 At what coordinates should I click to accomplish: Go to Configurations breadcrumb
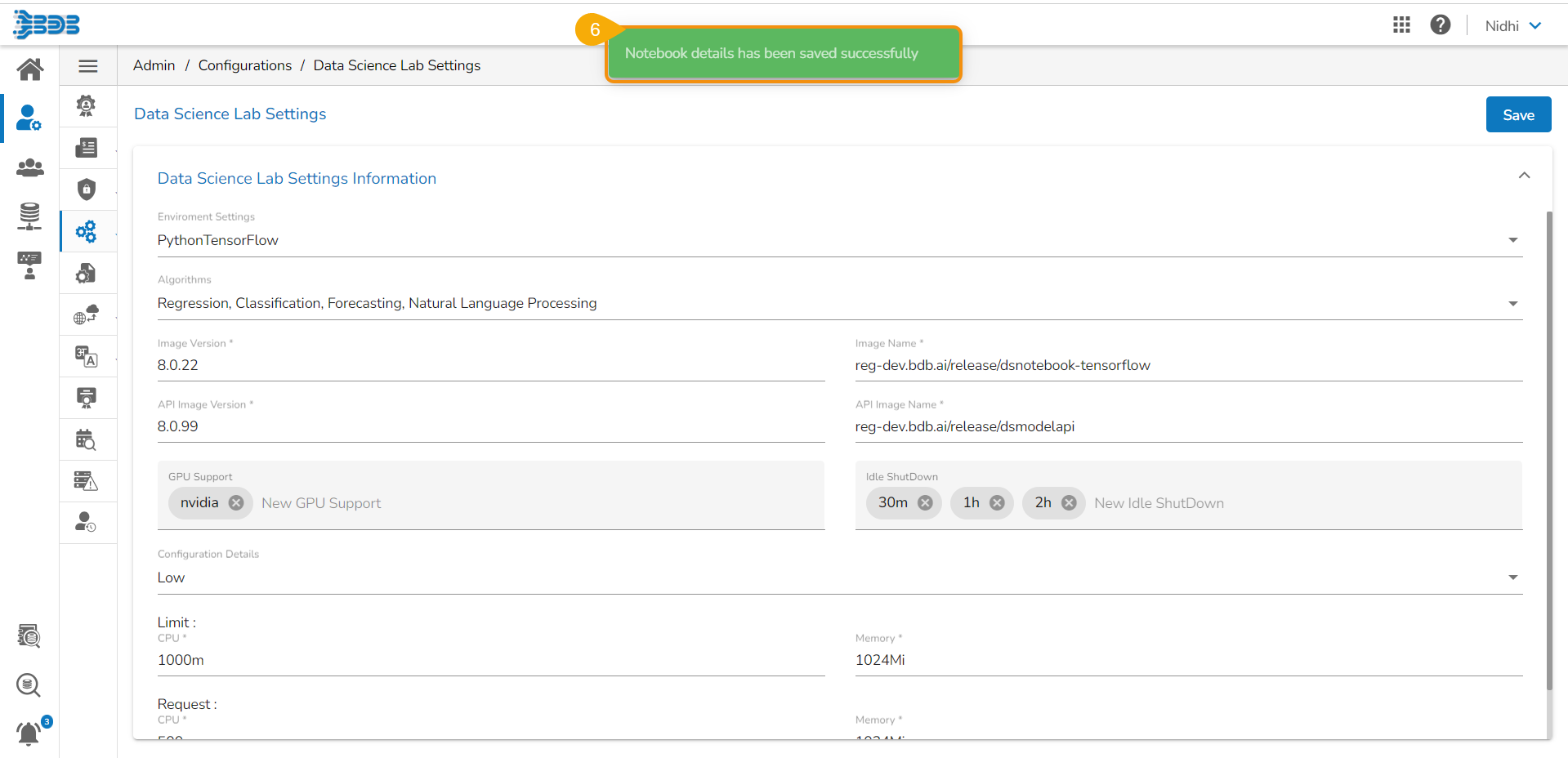tap(244, 65)
